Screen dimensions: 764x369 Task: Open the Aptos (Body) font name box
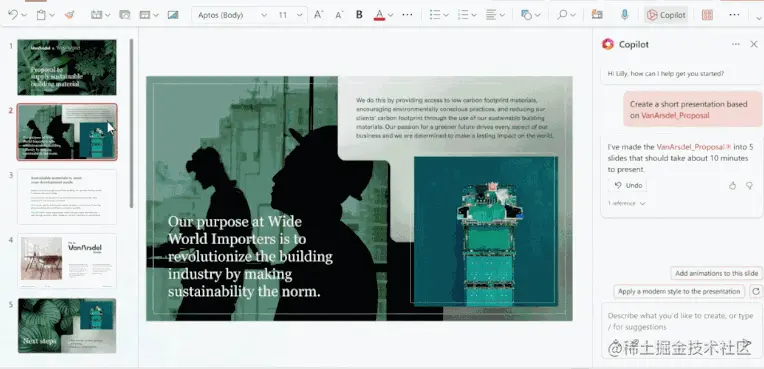coord(232,15)
